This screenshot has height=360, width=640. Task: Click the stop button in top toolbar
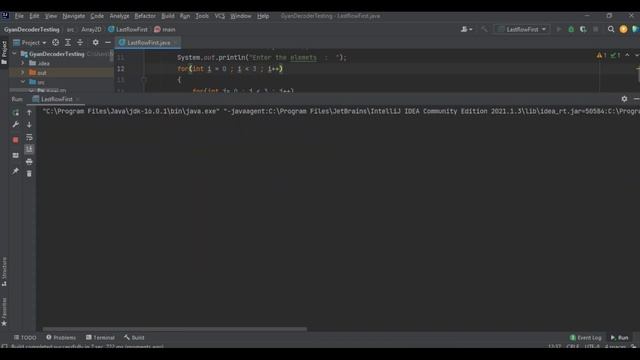point(596,29)
